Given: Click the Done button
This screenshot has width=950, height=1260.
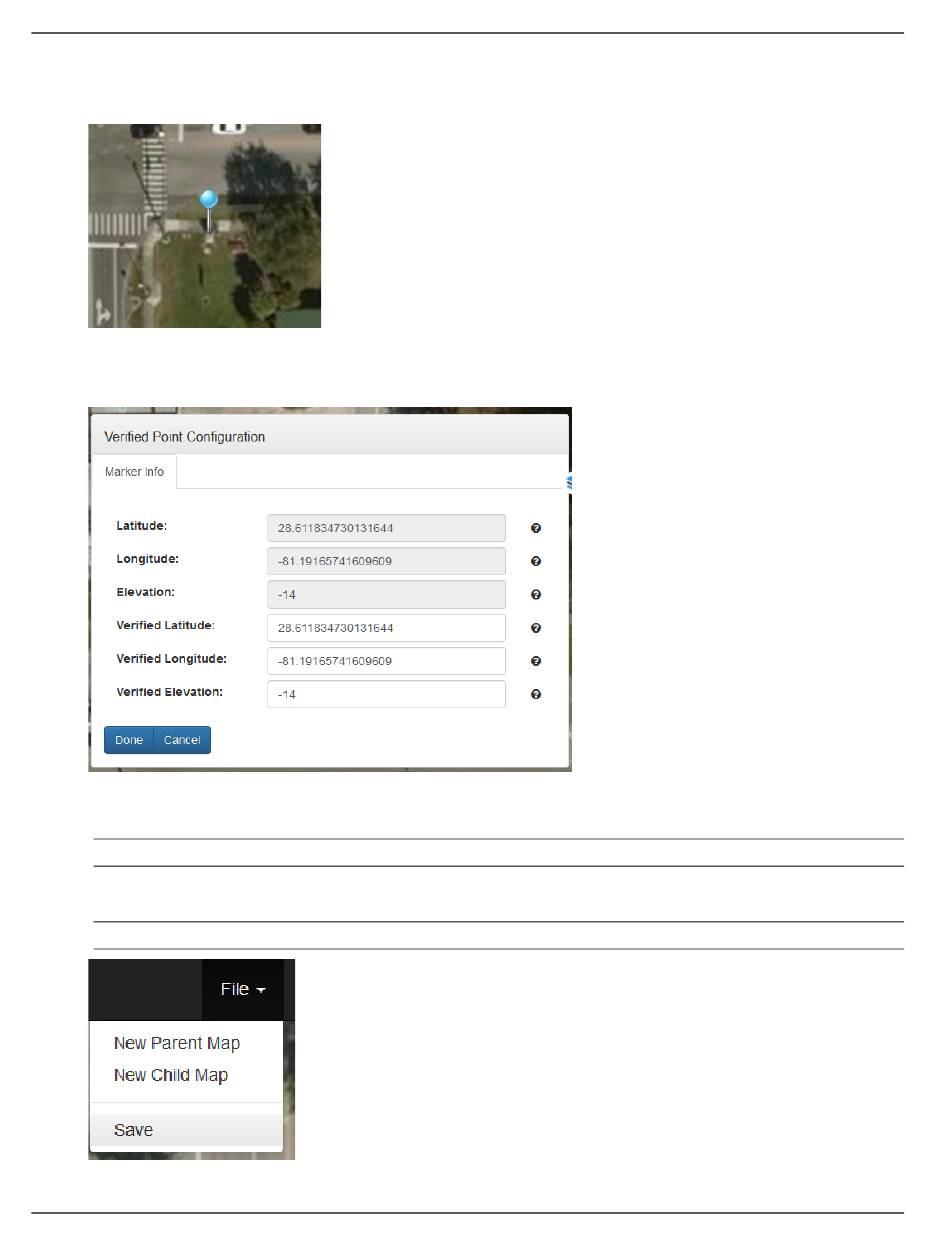Looking at the screenshot, I should (129, 740).
